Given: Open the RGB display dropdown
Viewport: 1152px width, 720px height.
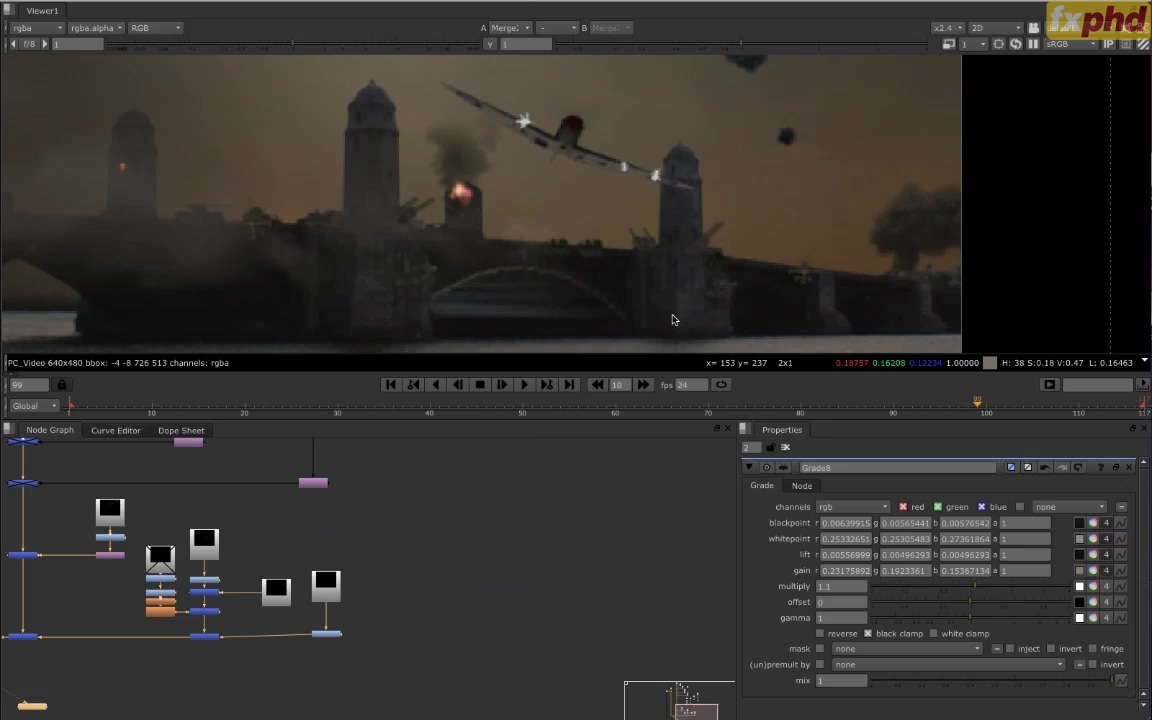Looking at the screenshot, I should pos(155,28).
